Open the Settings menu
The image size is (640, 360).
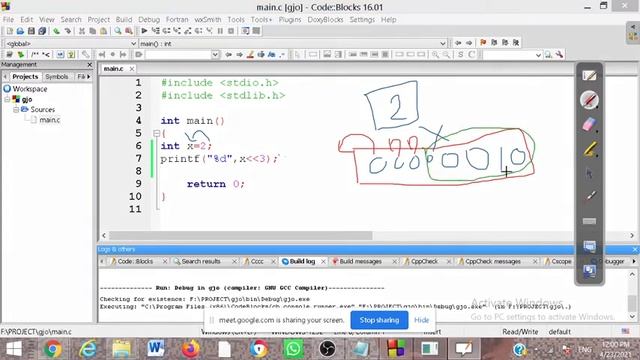(362, 20)
